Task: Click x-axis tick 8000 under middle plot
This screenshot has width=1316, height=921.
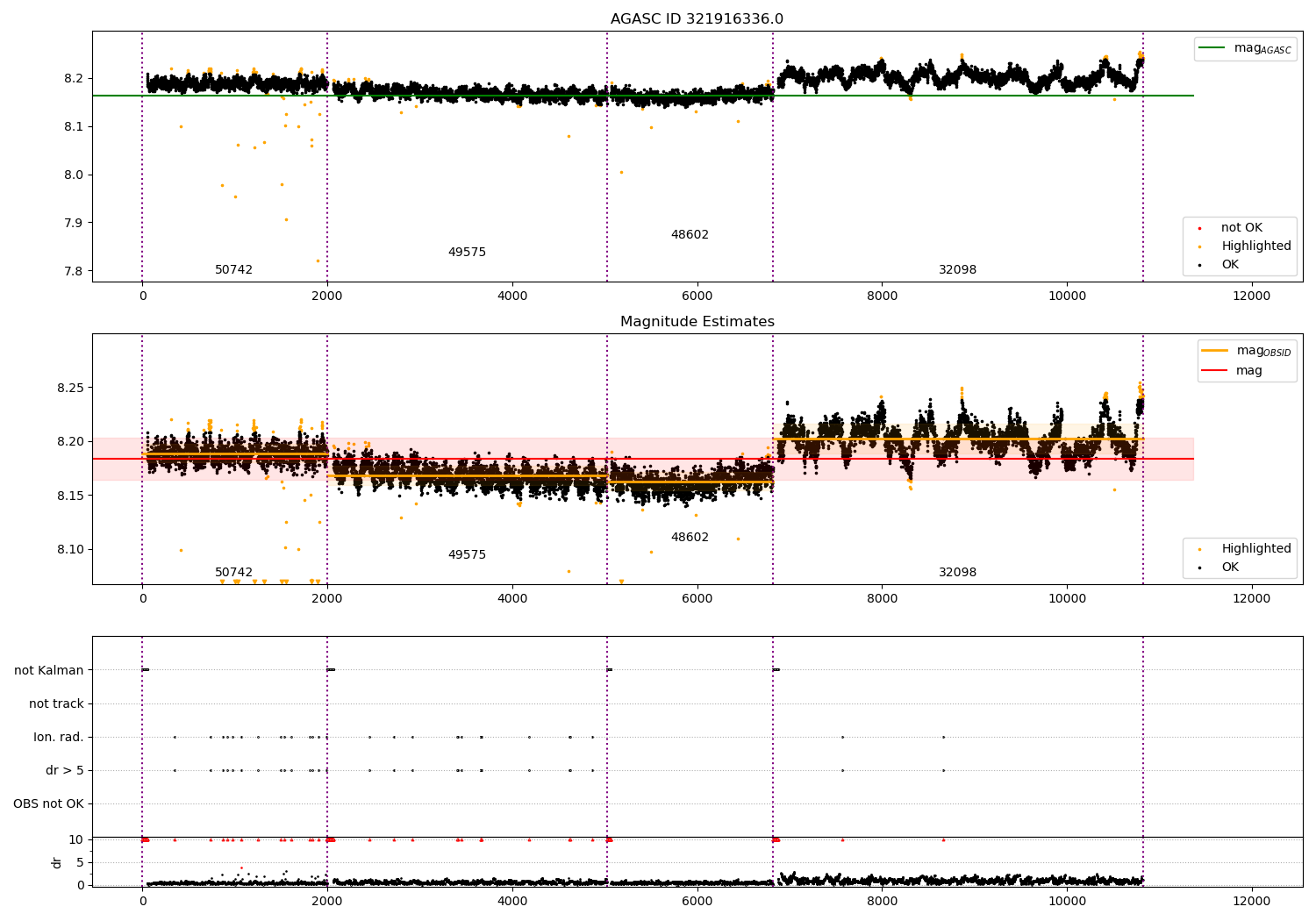Action: tap(882, 599)
